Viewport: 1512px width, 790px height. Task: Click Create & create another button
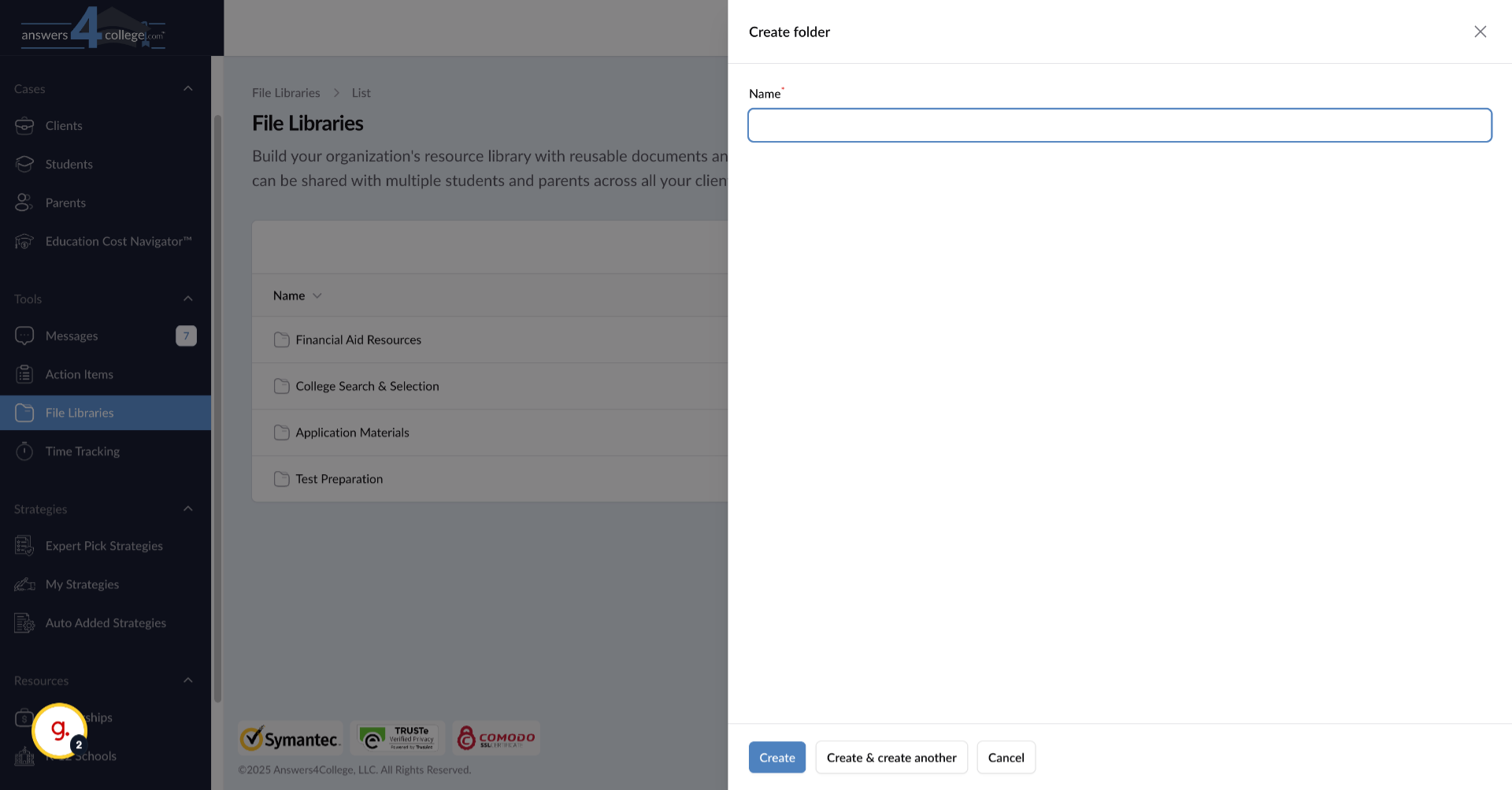coord(891,758)
